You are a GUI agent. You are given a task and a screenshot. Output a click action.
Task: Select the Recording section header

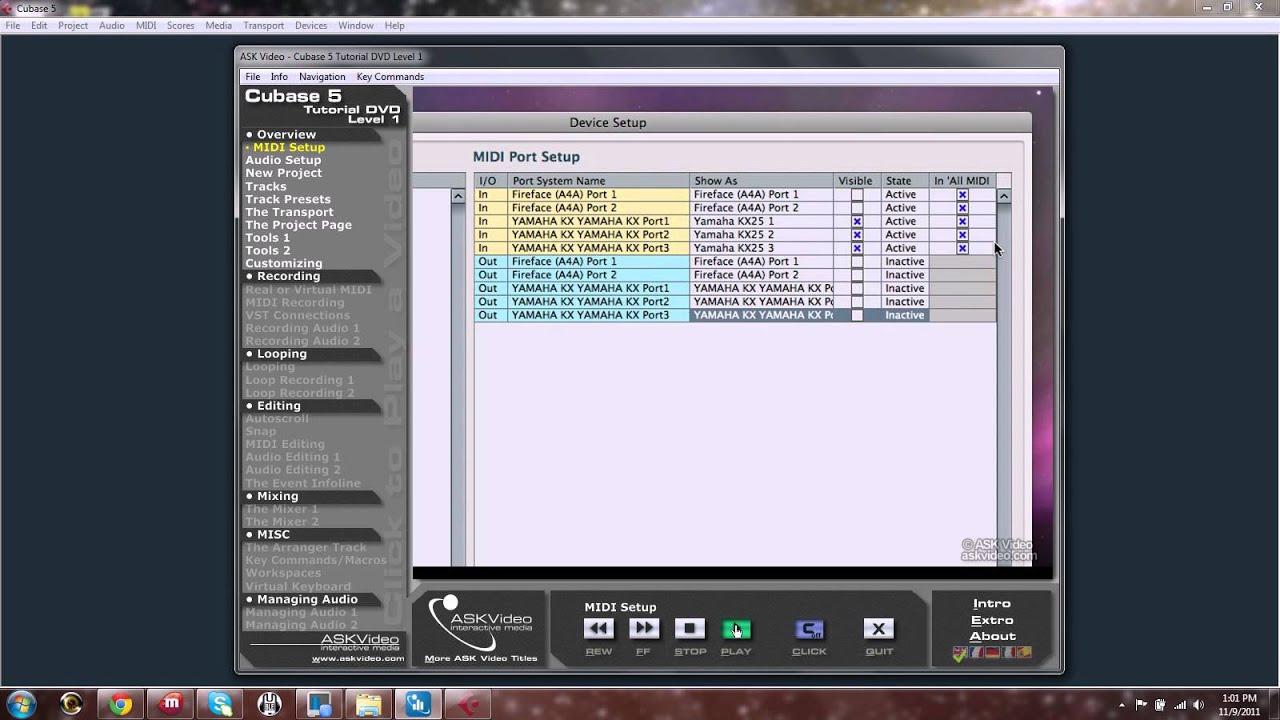pos(288,276)
